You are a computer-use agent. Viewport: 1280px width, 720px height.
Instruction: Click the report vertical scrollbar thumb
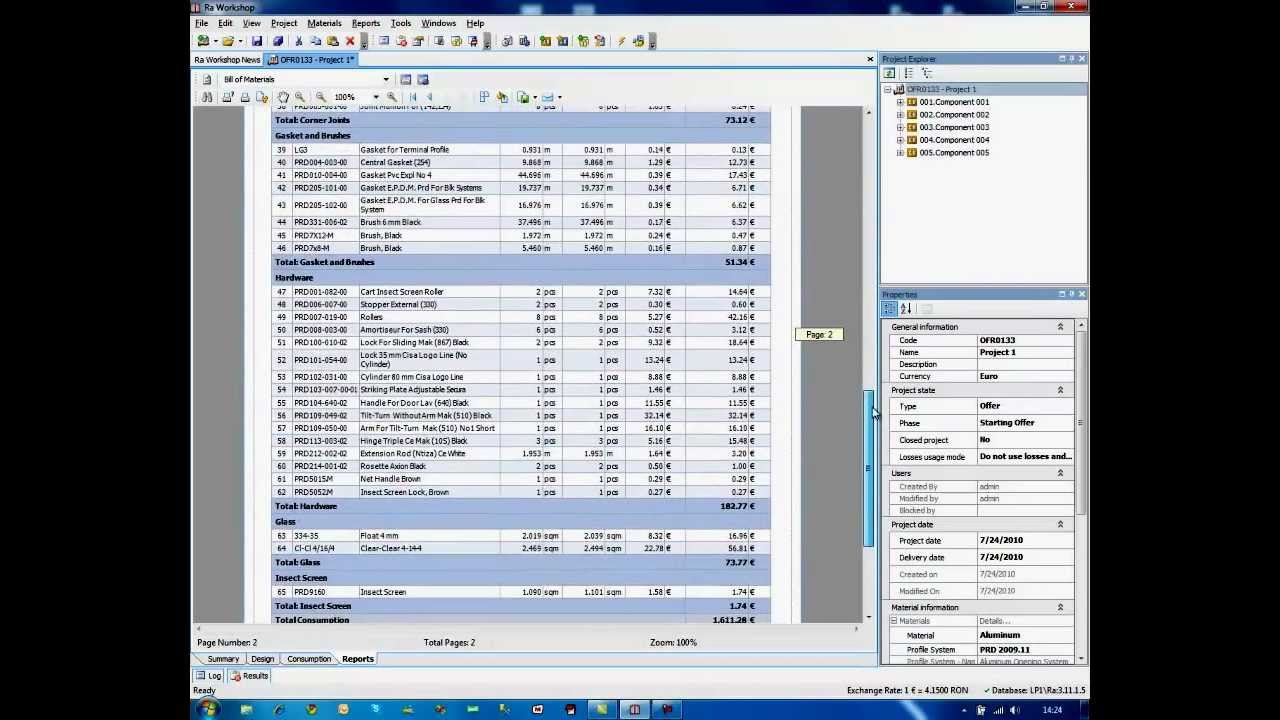coord(868,468)
